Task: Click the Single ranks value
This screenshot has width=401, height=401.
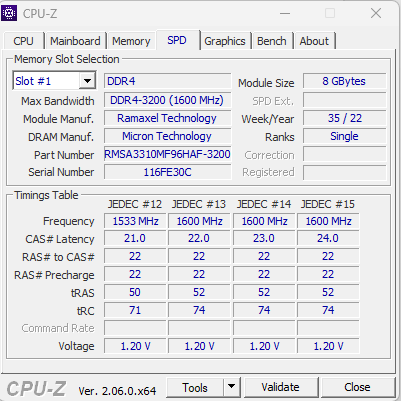Action: 344,136
